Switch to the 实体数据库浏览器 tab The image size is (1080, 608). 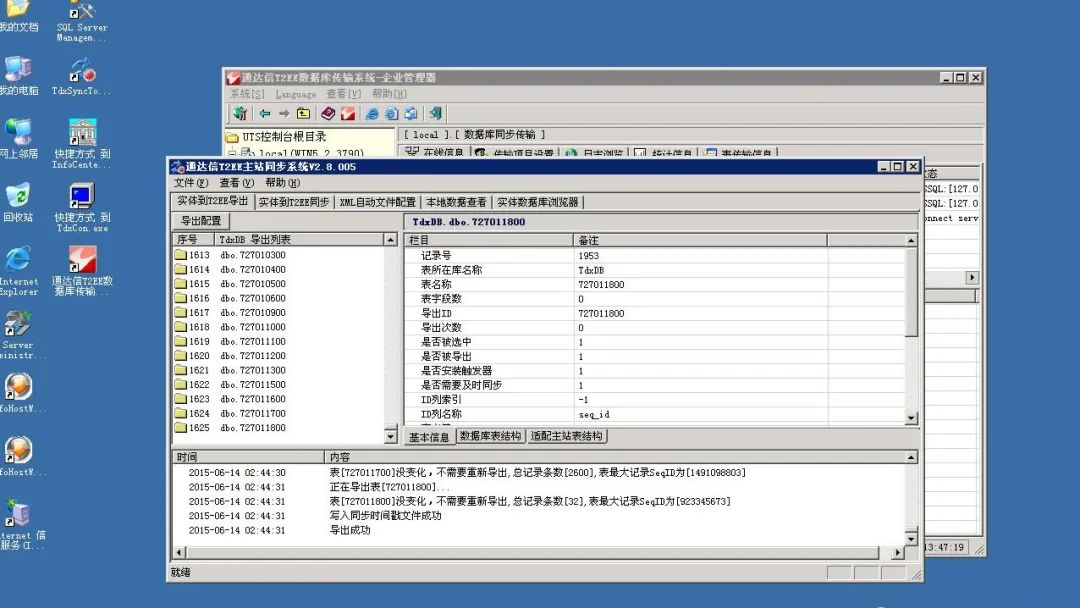tap(538, 202)
